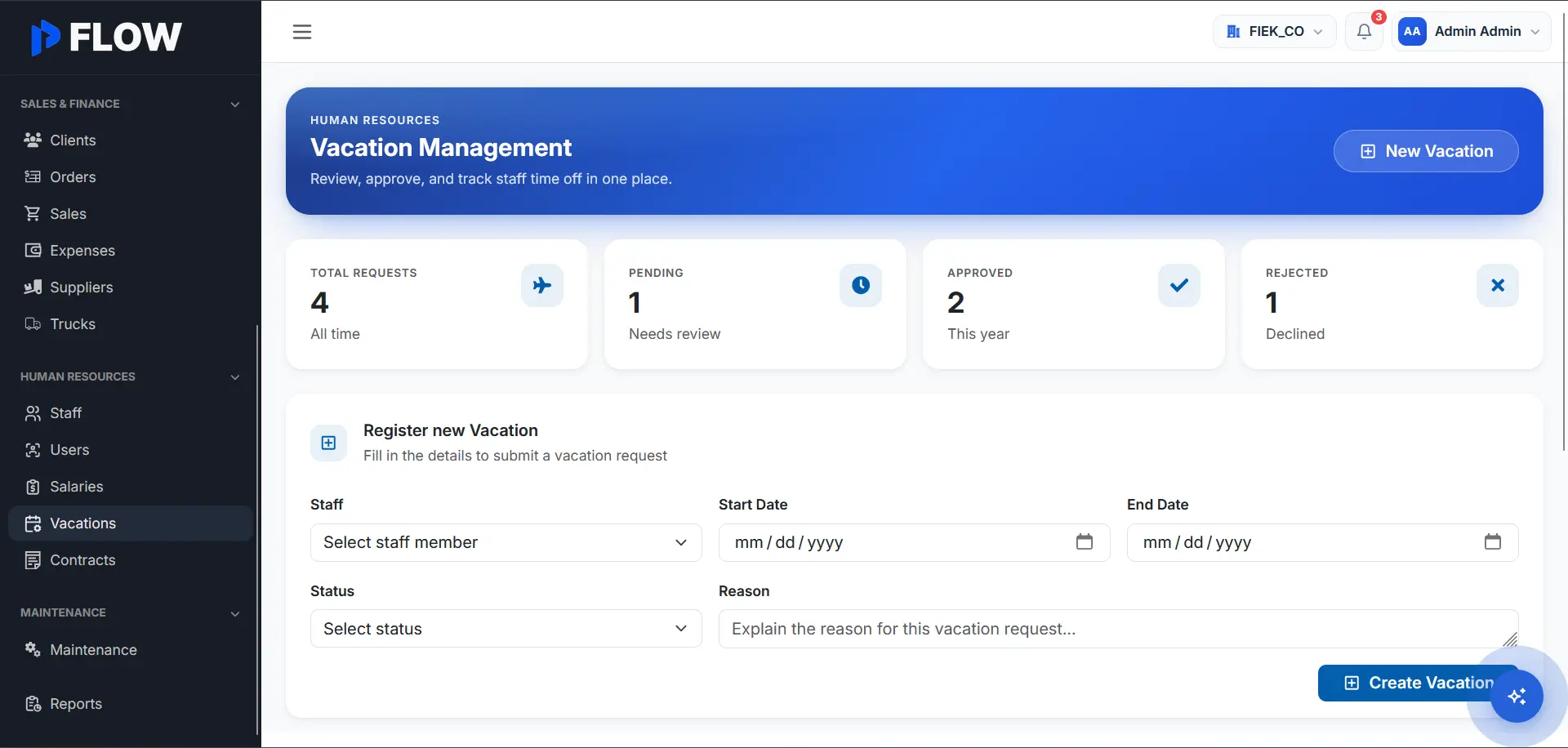
Task: Click the FLOW logo
Action: coord(106,37)
